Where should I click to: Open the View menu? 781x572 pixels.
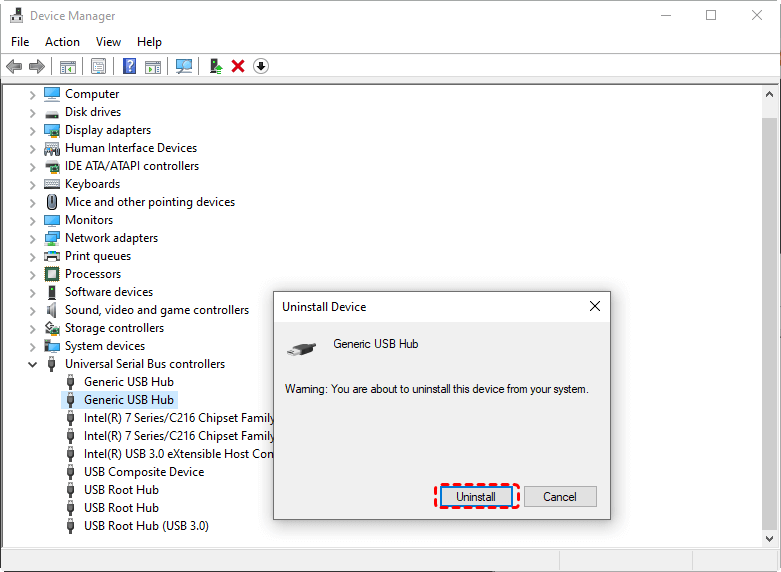(x=108, y=42)
